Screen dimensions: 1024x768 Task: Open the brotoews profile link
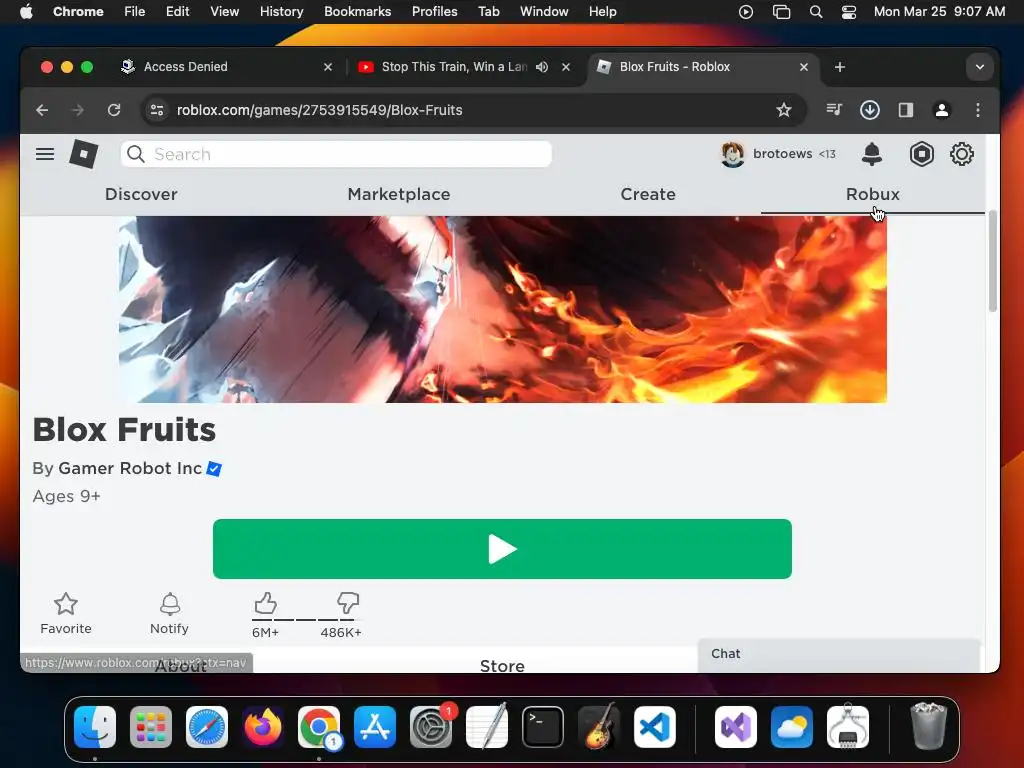782,154
